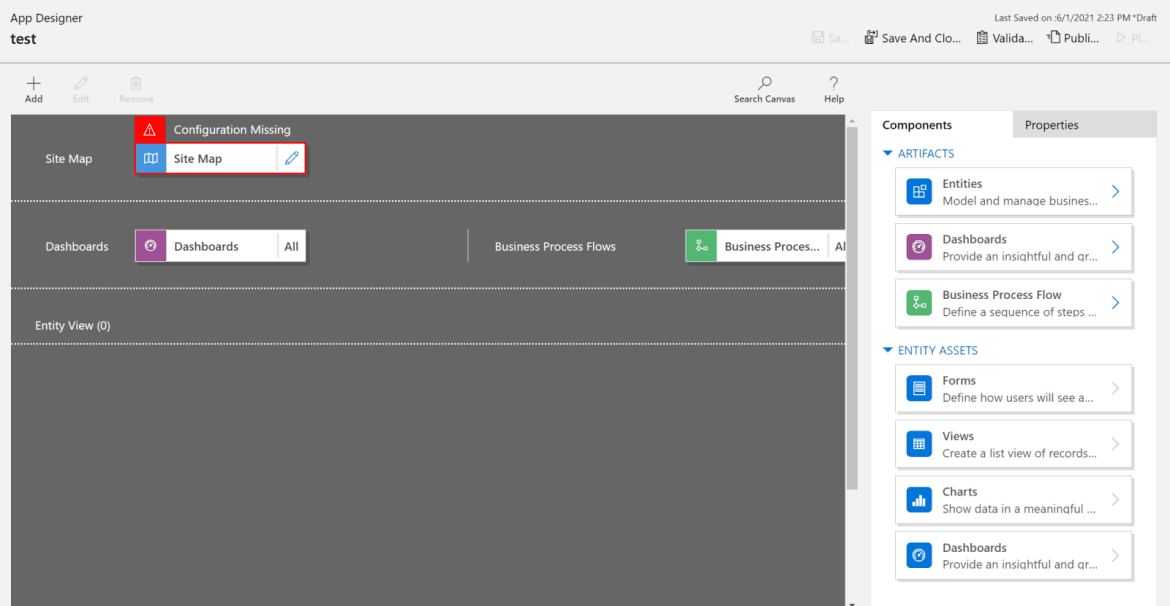Collapse the ENTITY ASSETS section
This screenshot has width=1170, height=606.
coord(887,350)
